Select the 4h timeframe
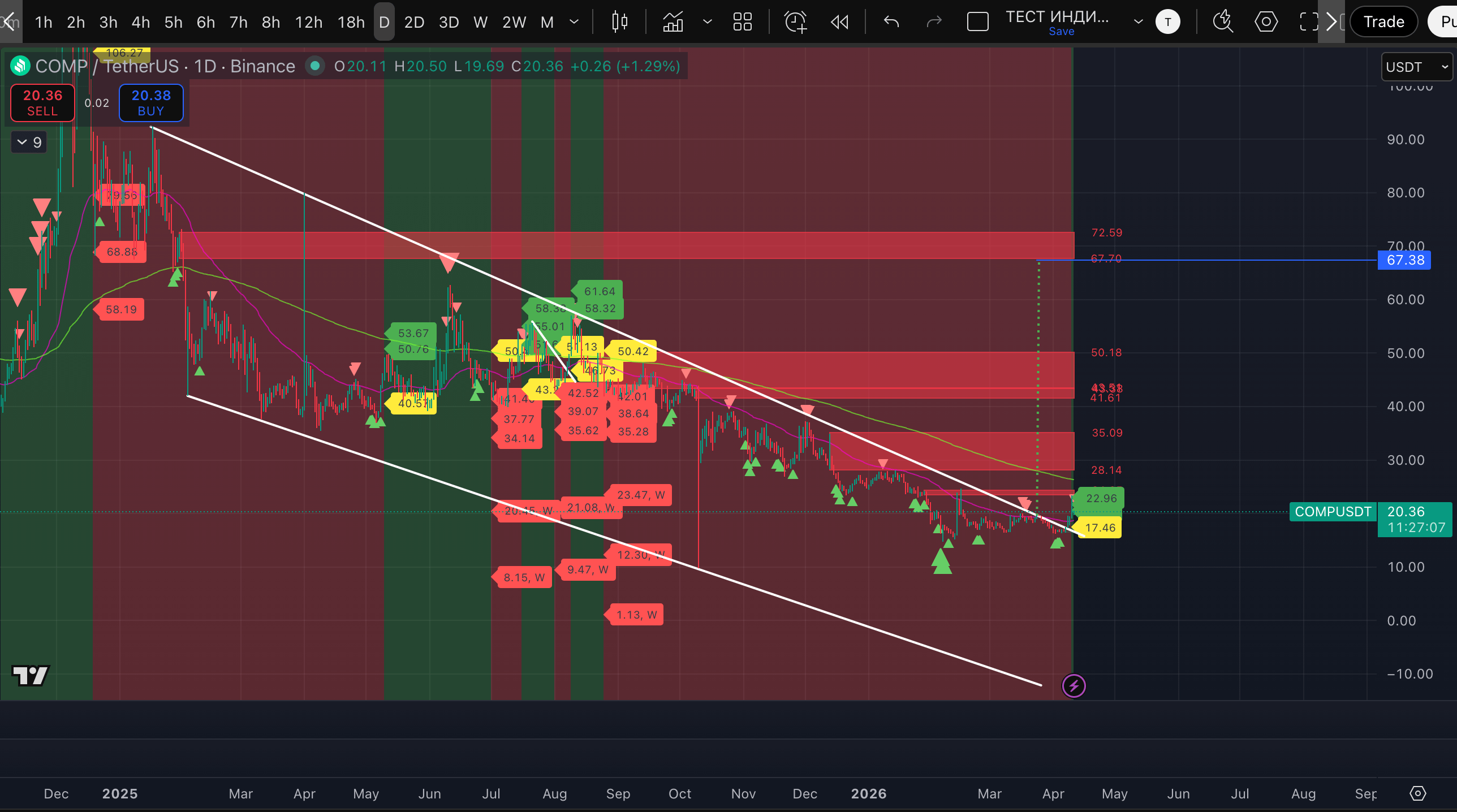This screenshot has height=812, width=1457. 140,22
